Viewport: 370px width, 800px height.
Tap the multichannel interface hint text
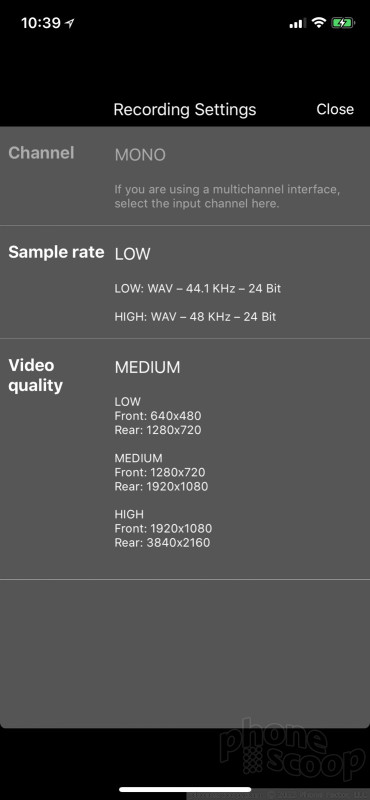tap(227, 197)
